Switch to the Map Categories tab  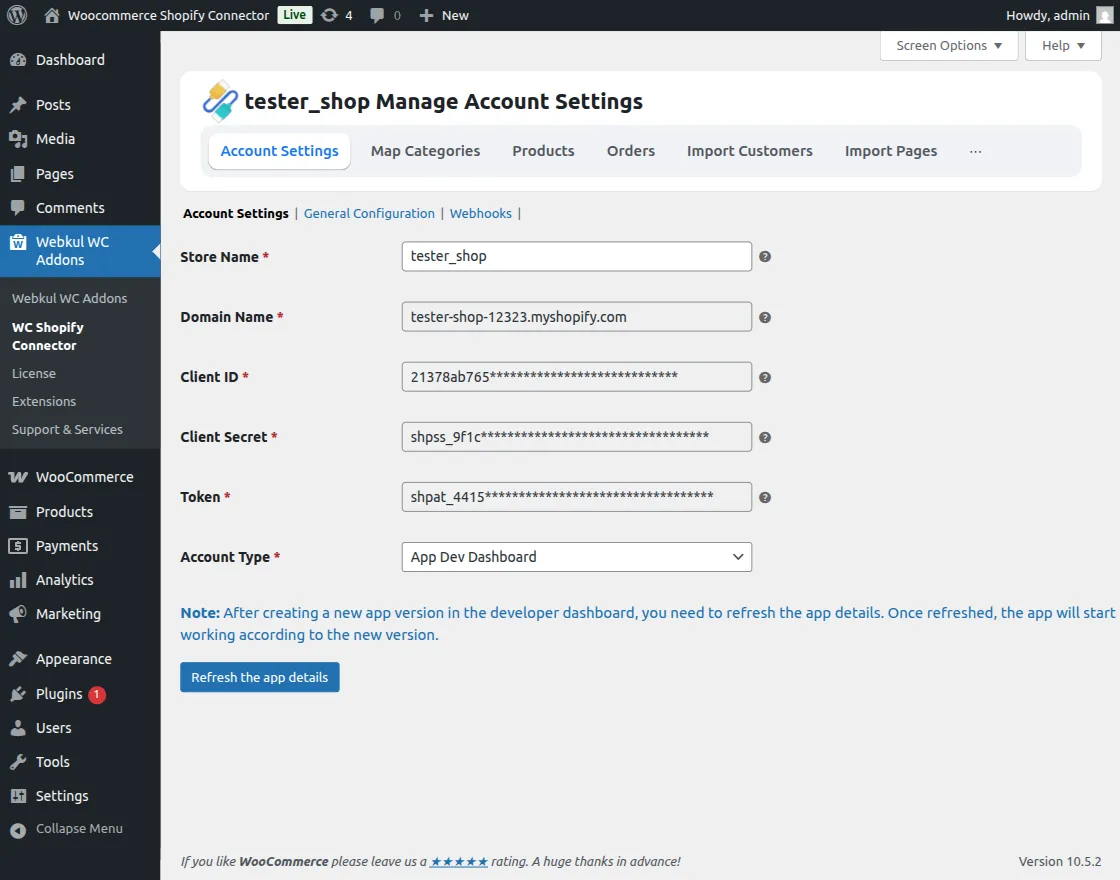coord(425,151)
